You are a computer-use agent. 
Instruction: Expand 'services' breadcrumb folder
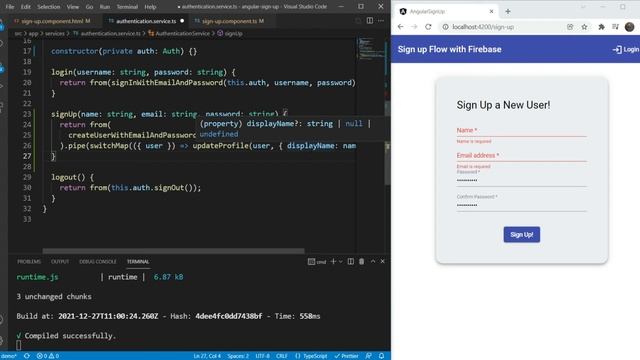(x=55, y=33)
